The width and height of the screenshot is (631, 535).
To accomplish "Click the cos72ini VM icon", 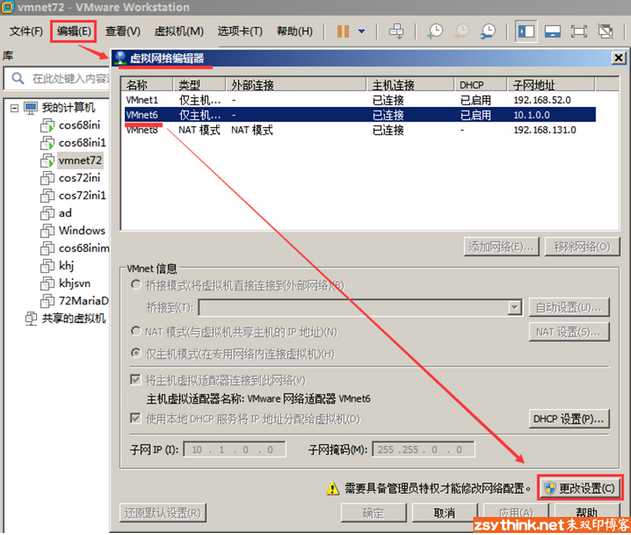I will (47, 178).
